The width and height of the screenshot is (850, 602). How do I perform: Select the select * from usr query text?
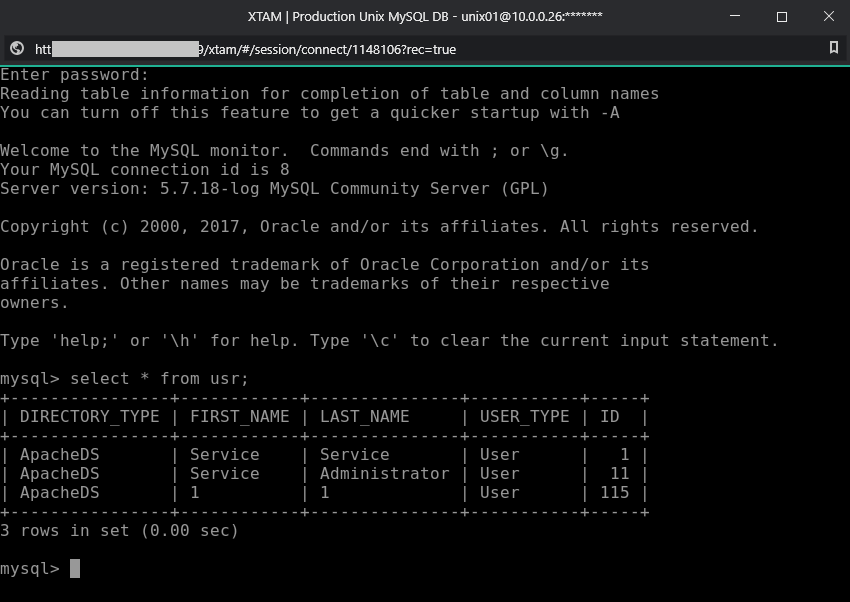pyautogui.click(x=159, y=378)
